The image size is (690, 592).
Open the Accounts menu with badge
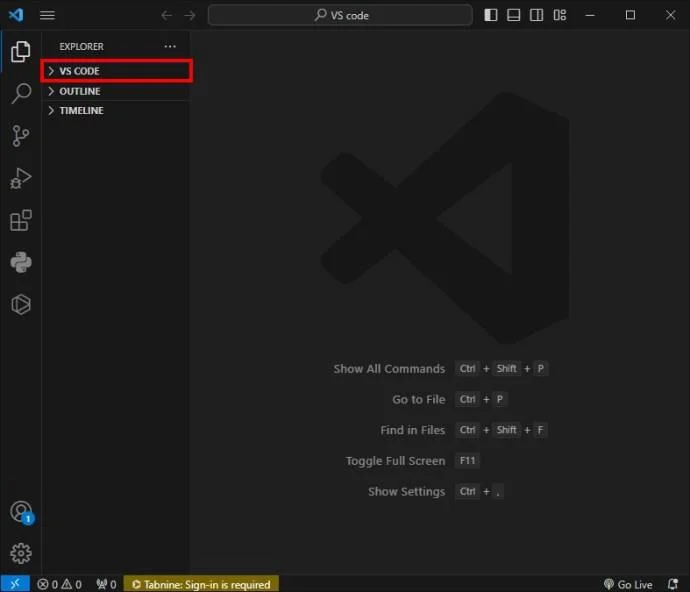[22, 512]
